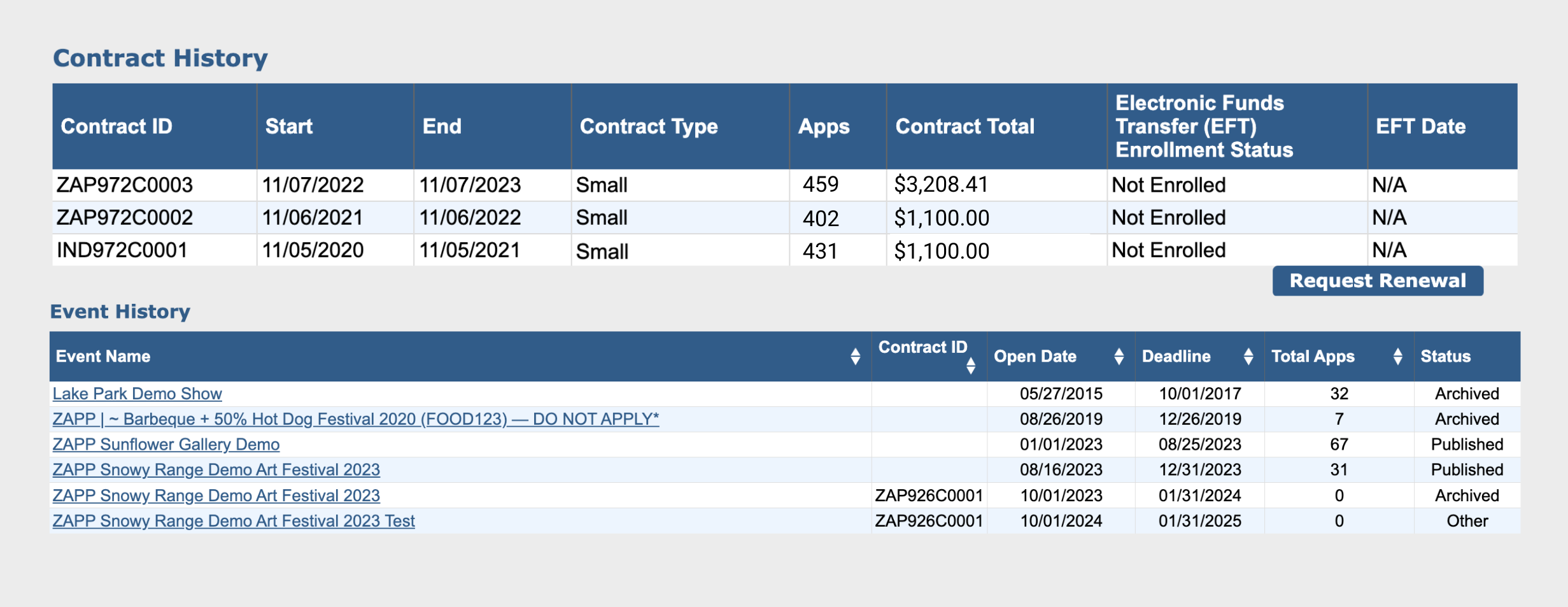Open Lake Park Demo Show link
The width and height of the screenshot is (1568, 607).
pyautogui.click(x=137, y=394)
